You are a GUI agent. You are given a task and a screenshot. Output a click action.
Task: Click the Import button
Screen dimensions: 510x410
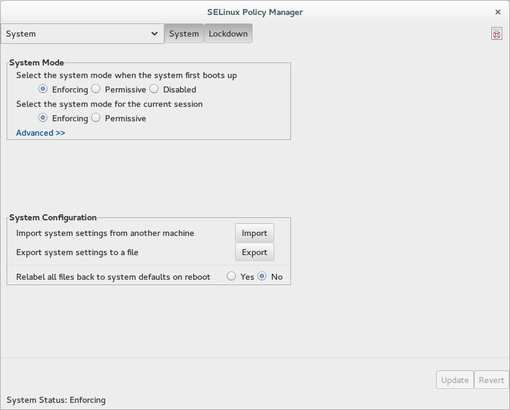click(x=254, y=233)
